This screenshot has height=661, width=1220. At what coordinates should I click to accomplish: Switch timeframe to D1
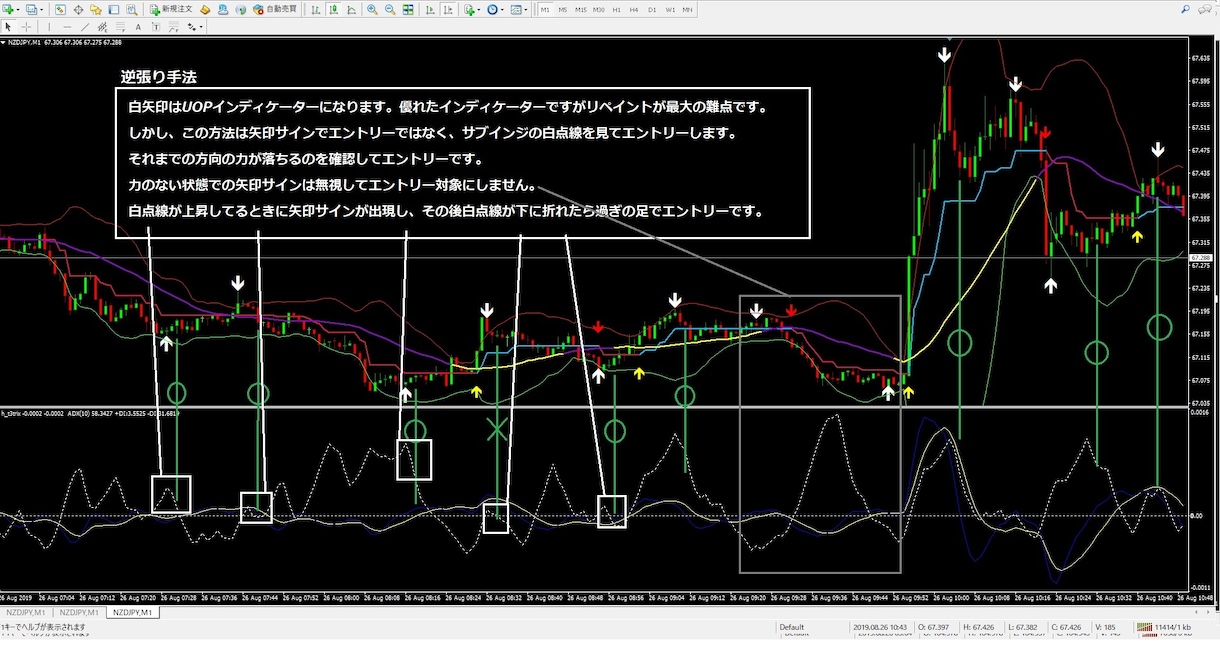[652, 9]
